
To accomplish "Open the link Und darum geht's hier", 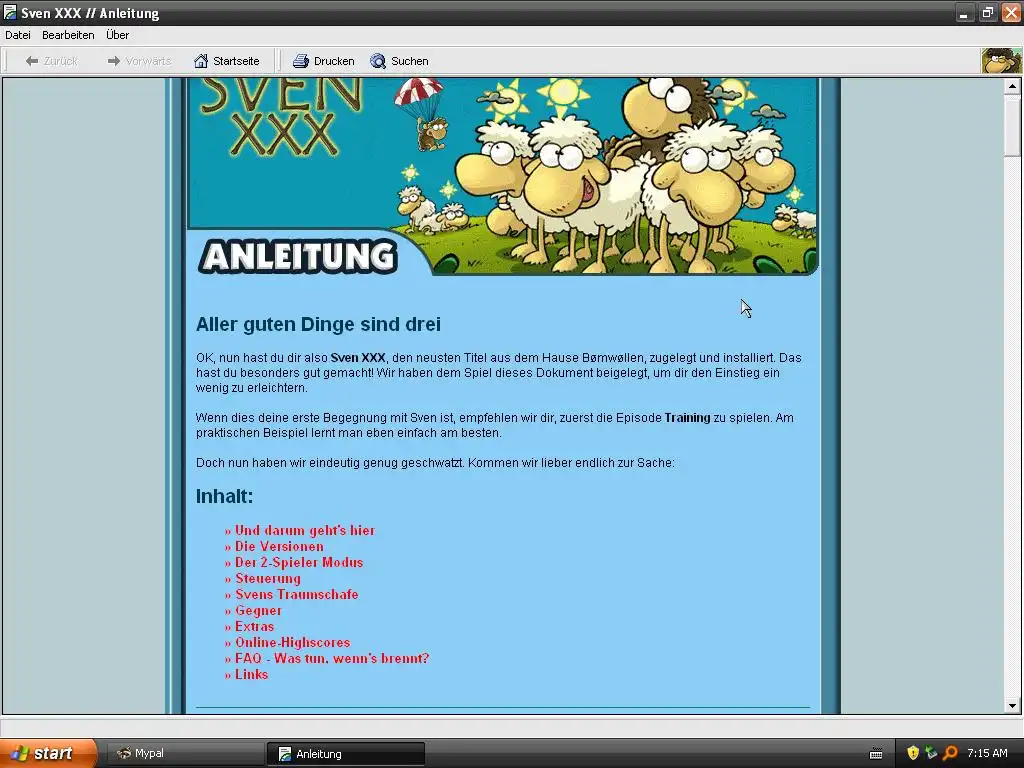I will pos(304,530).
